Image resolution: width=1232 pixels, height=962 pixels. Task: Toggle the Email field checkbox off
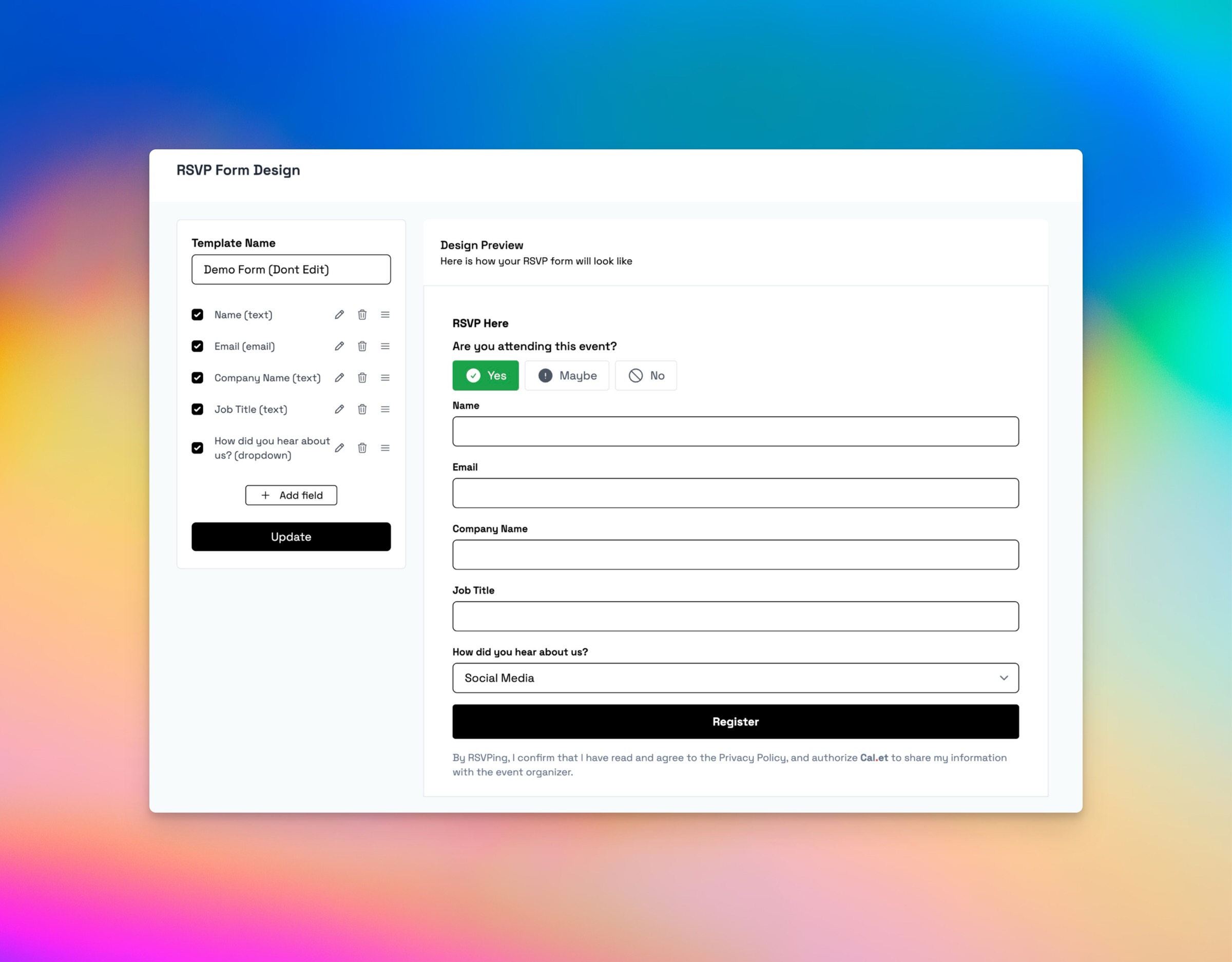pyautogui.click(x=198, y=346)
